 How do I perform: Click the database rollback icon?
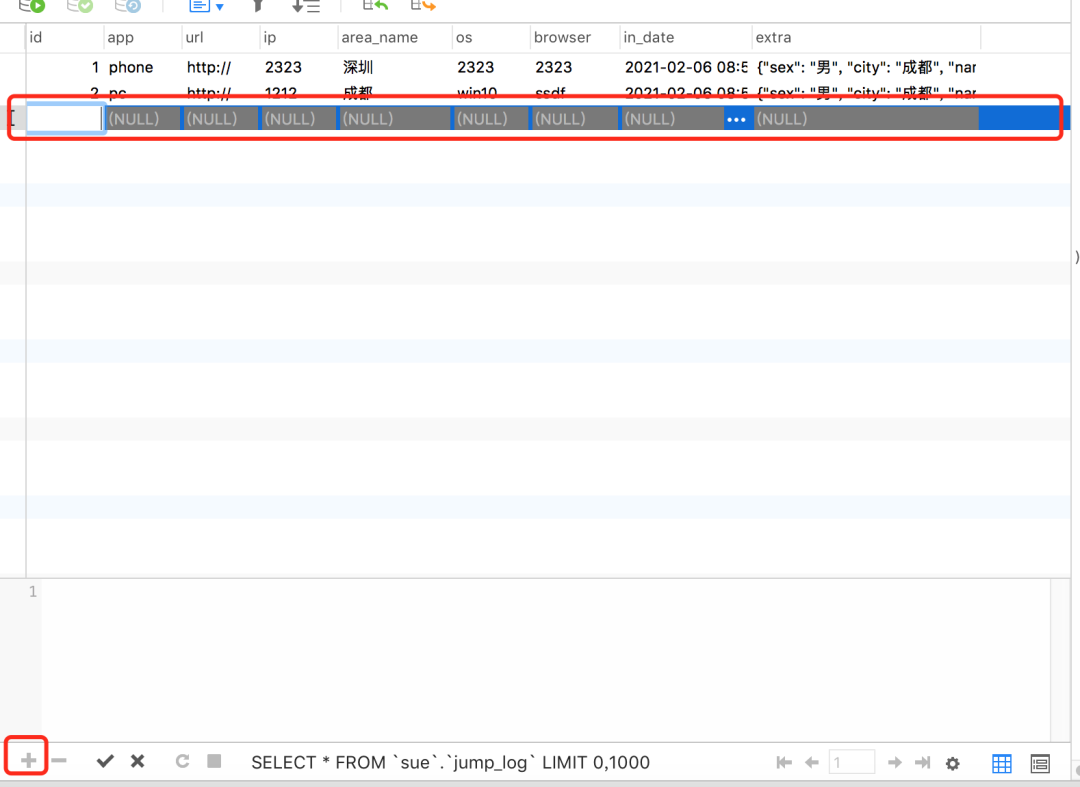[x=128, y=6]
